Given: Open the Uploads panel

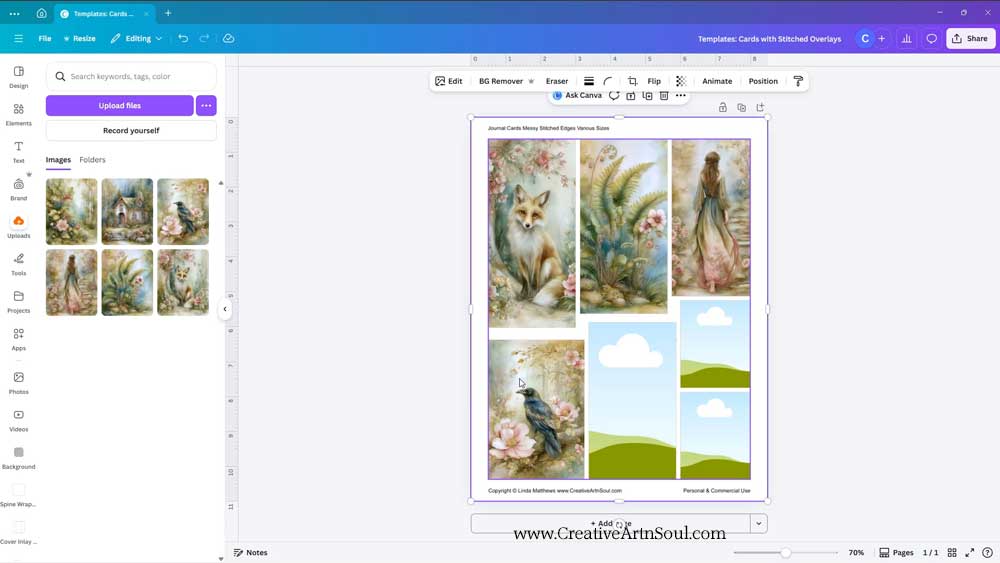Looking at the screenshot, I should pyautogui.click(x=18, y=227).
